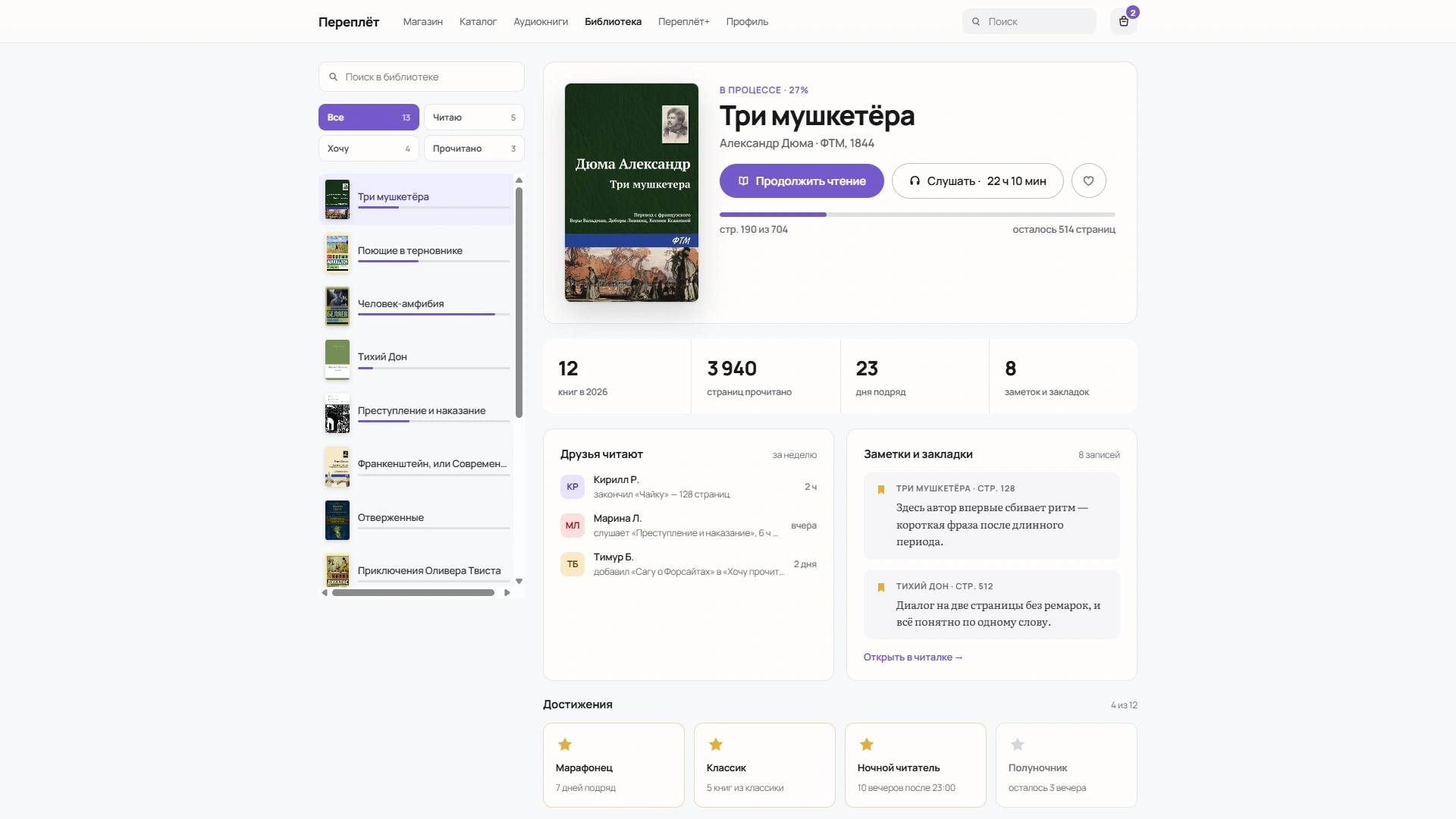
Task: Open the Каталог menu item
Action: click(x=478, y=22)
